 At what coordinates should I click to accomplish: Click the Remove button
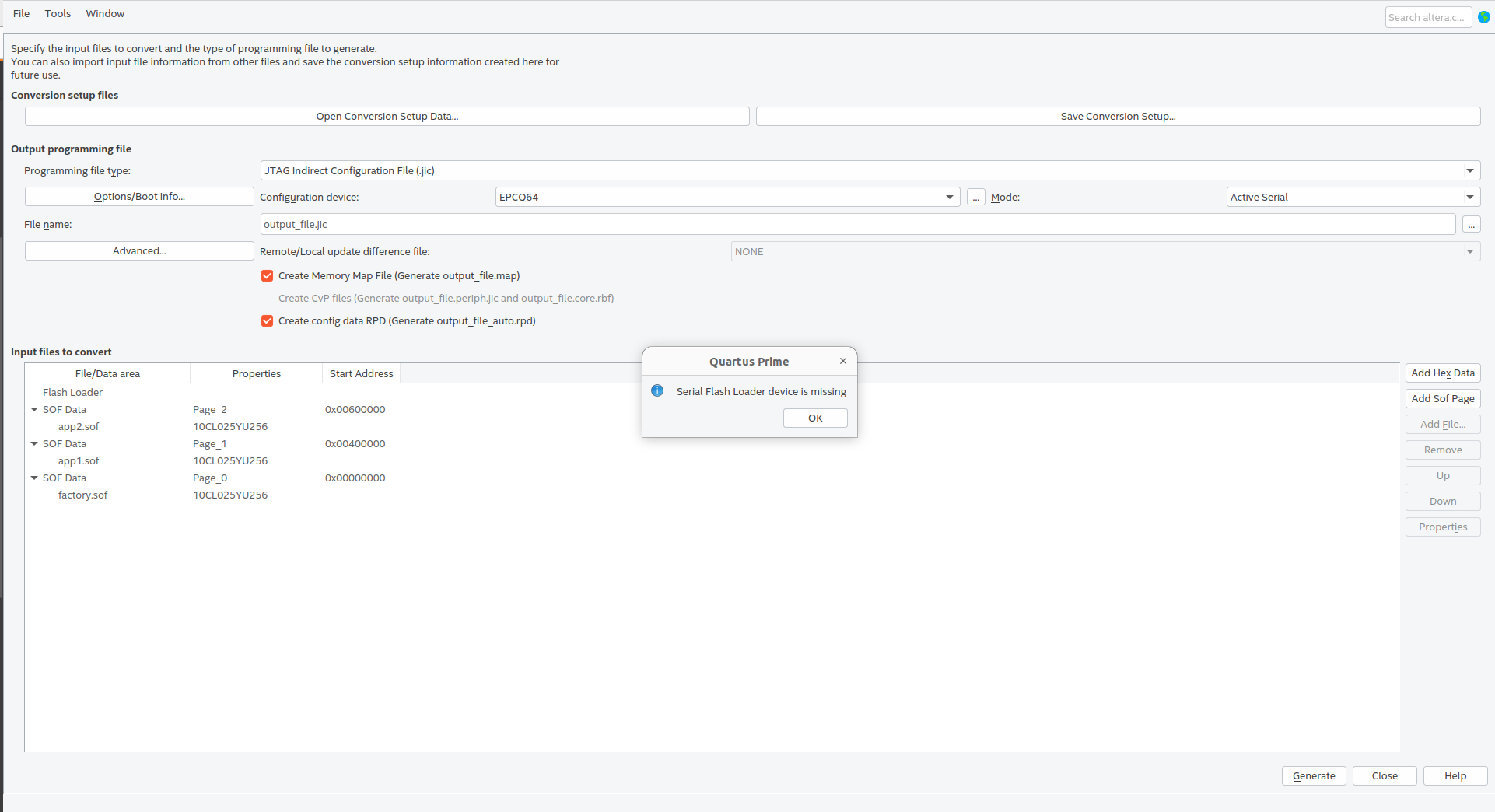click(x=1443, y=450)
